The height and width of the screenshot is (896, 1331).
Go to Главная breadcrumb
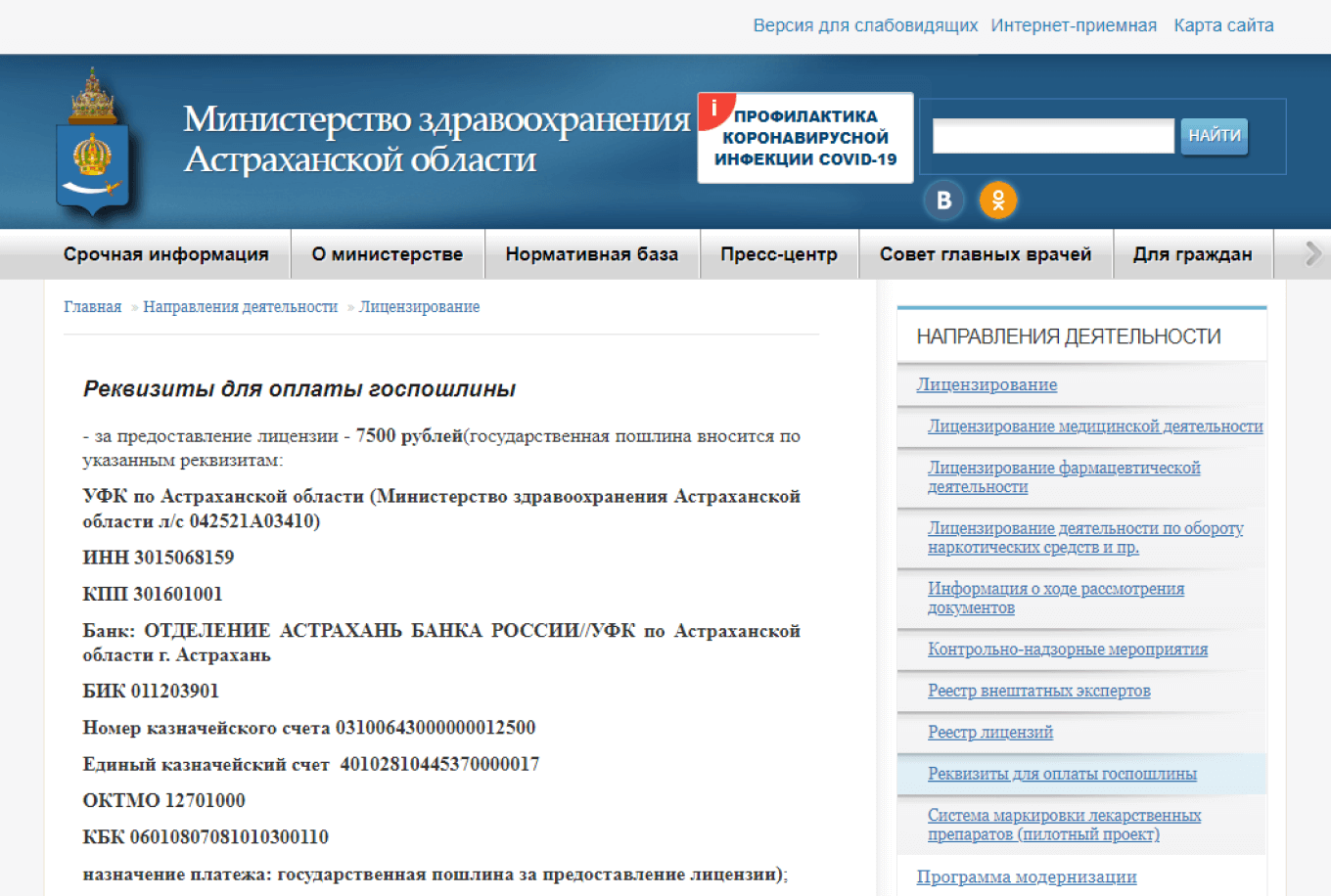pyautogui.click(x=93, y=307)
